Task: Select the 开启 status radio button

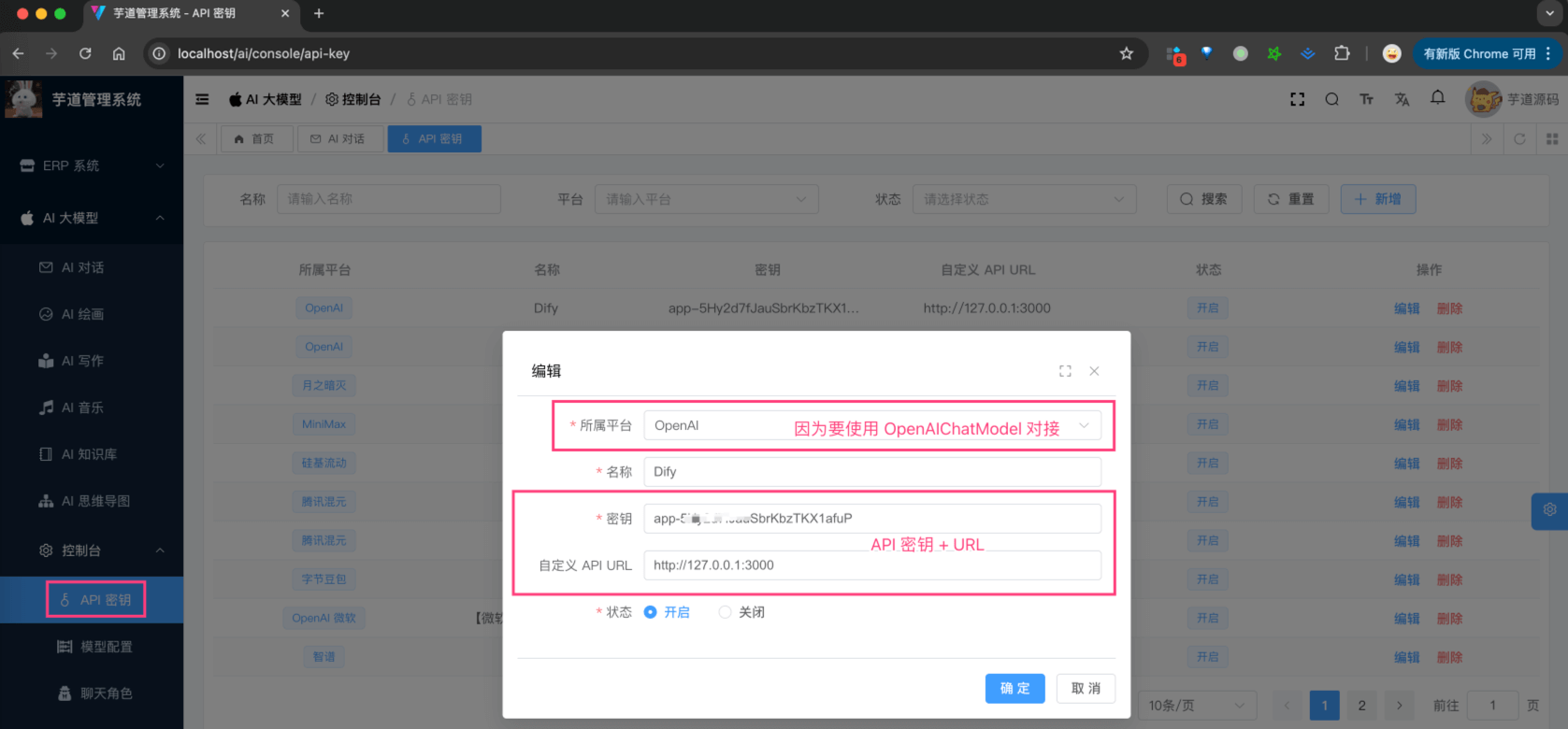Action: coord(651,612)
